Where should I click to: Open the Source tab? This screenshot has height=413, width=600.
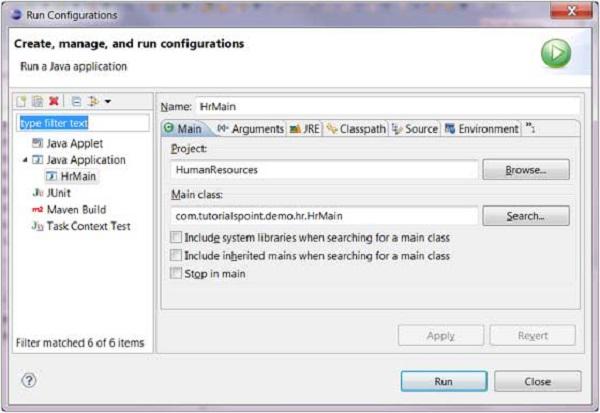[415, 129]
